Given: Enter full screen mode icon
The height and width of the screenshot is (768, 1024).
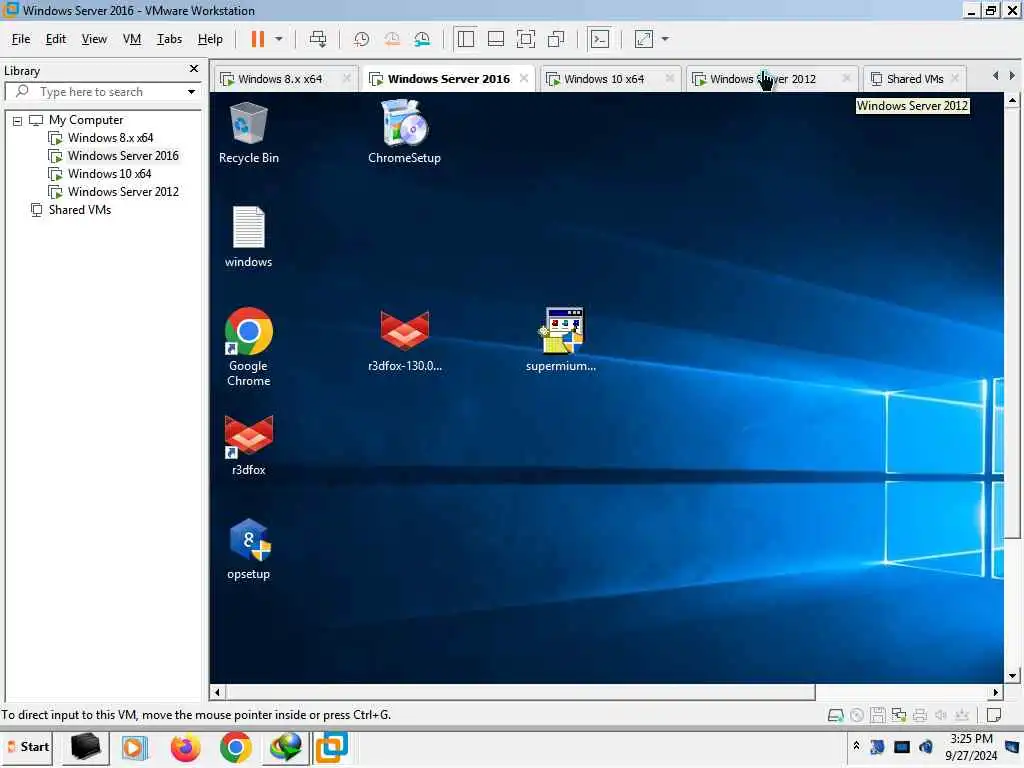Looking at the screenshot, I should pyautogui.click(x=526, y=39).
